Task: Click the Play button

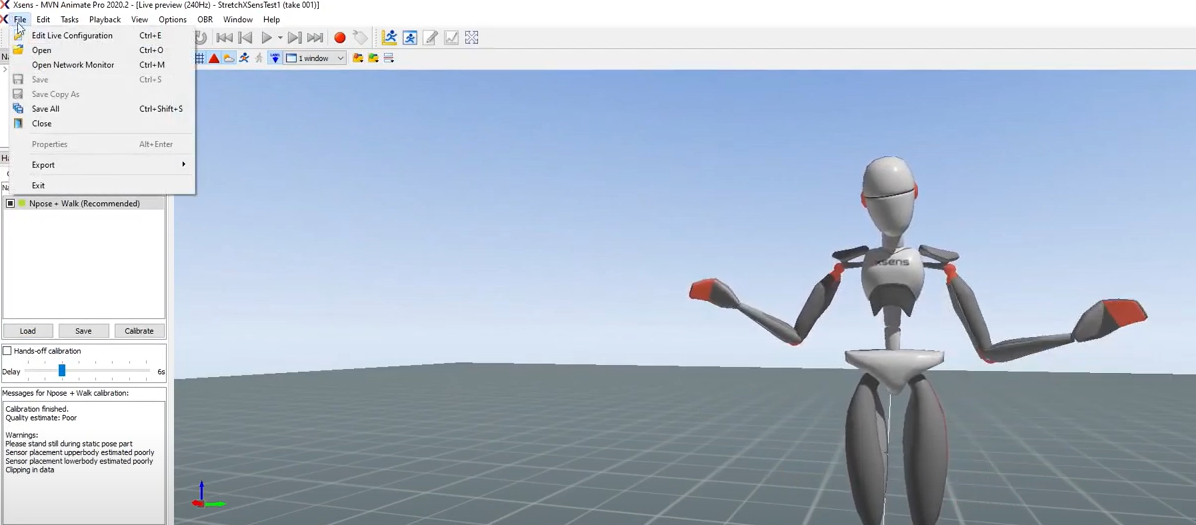Action: click(x=266, y=37)
